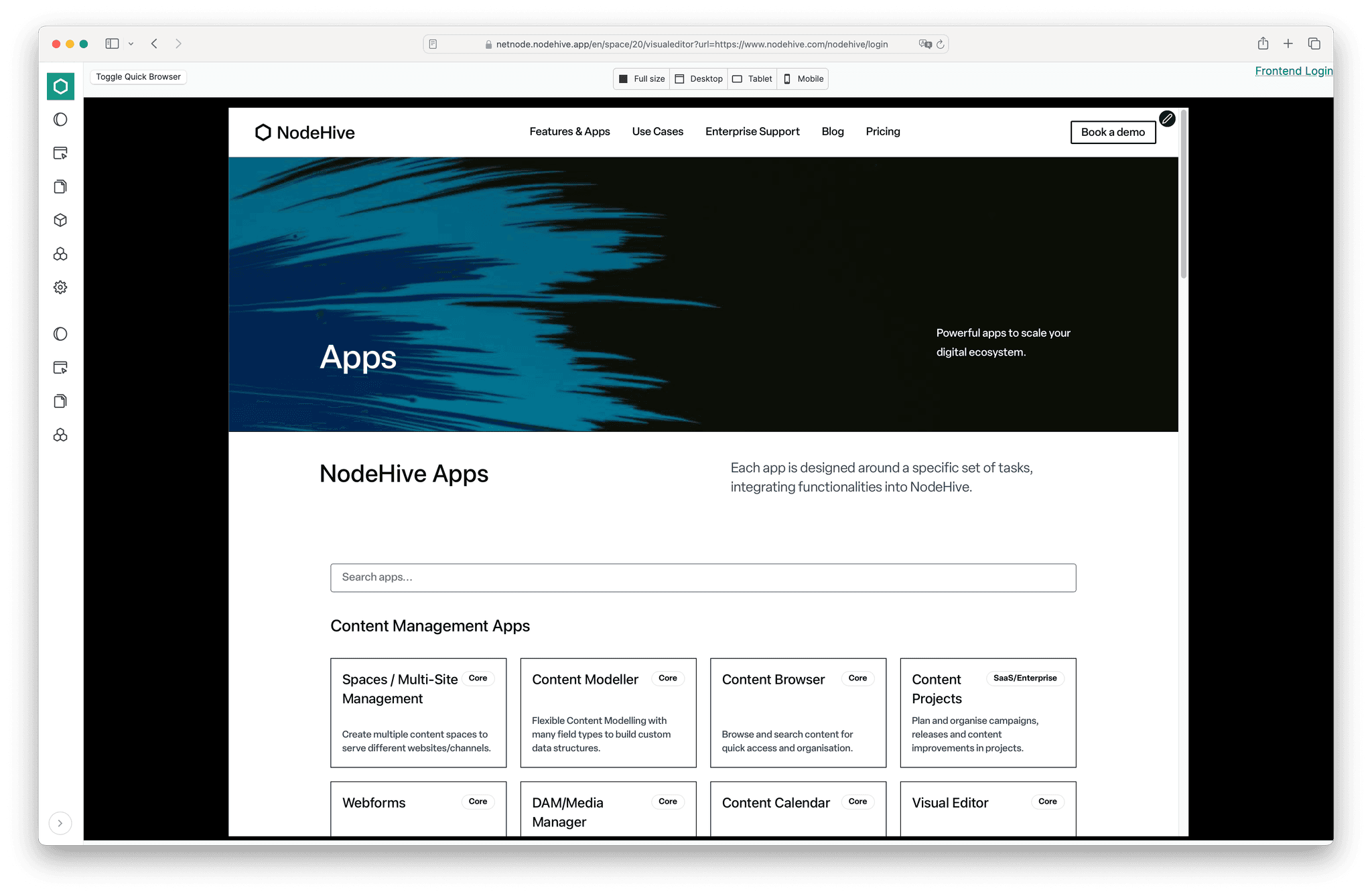
Task: Open the Use Cases menu item
Action: (657, 132)
